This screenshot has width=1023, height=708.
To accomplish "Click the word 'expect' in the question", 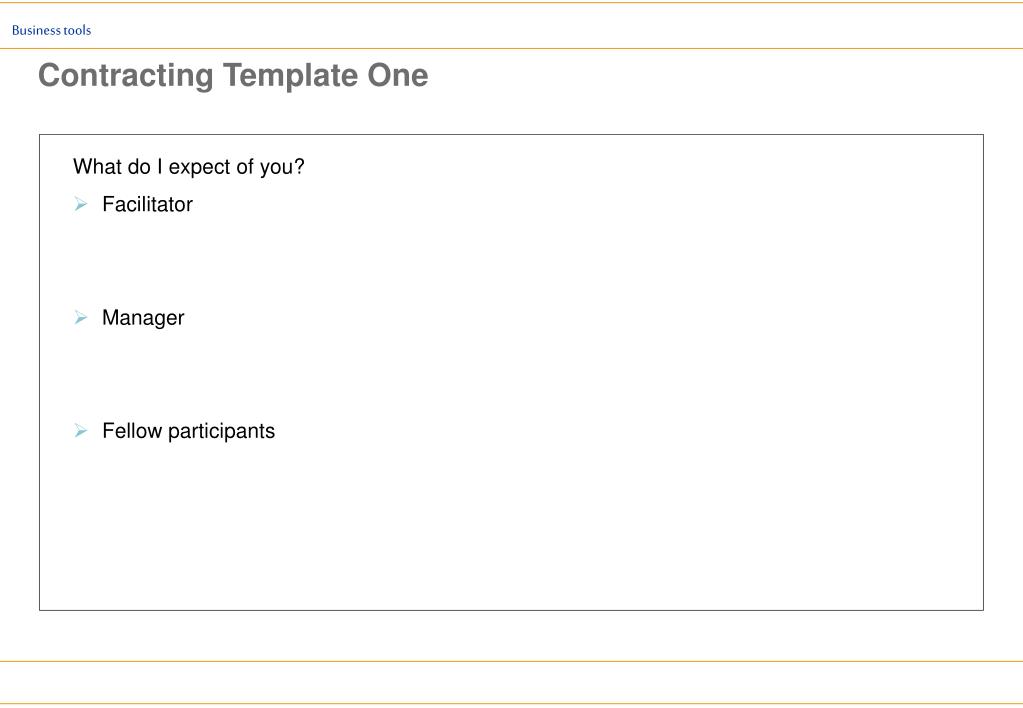I will (x=200, y=168).
